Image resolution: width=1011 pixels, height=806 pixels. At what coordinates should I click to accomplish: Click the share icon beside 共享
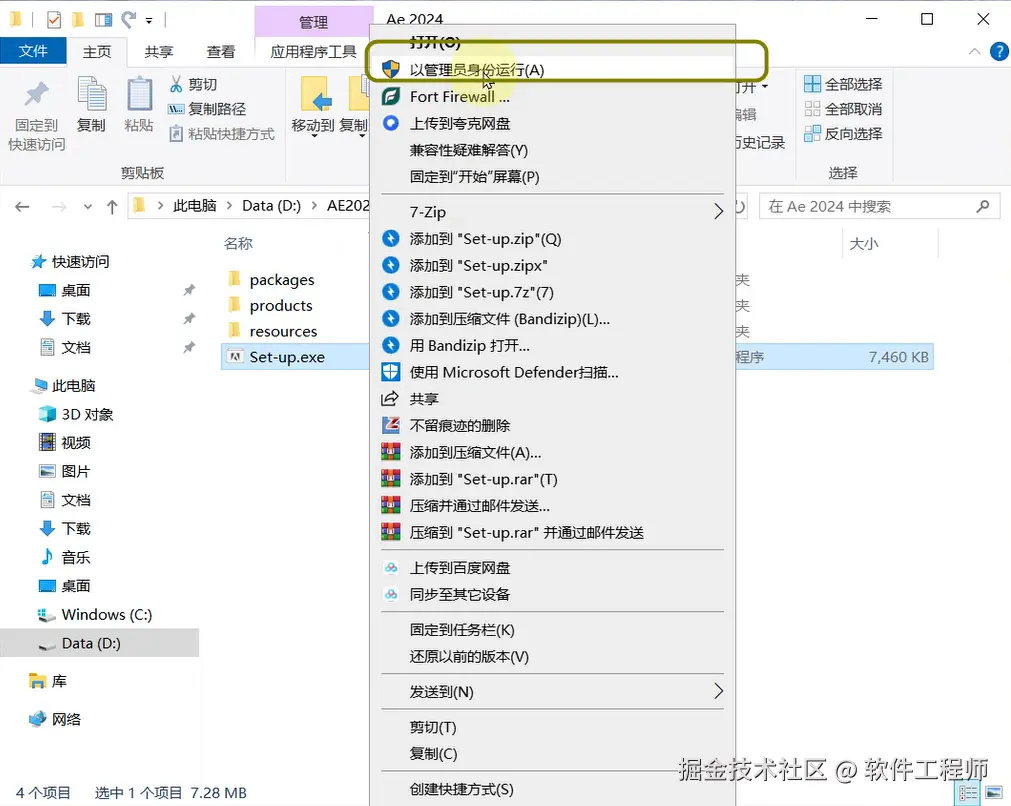pyautogui.click(x=390, y=399)
